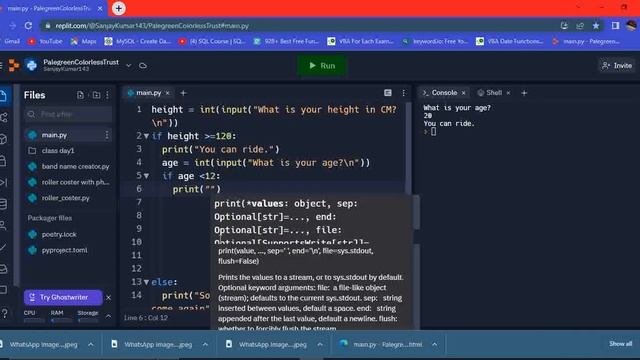The height and width of the screenshot is (360, 640).
Task: Expand options for first WhatsApp Image download
Action: pos(91,344)
